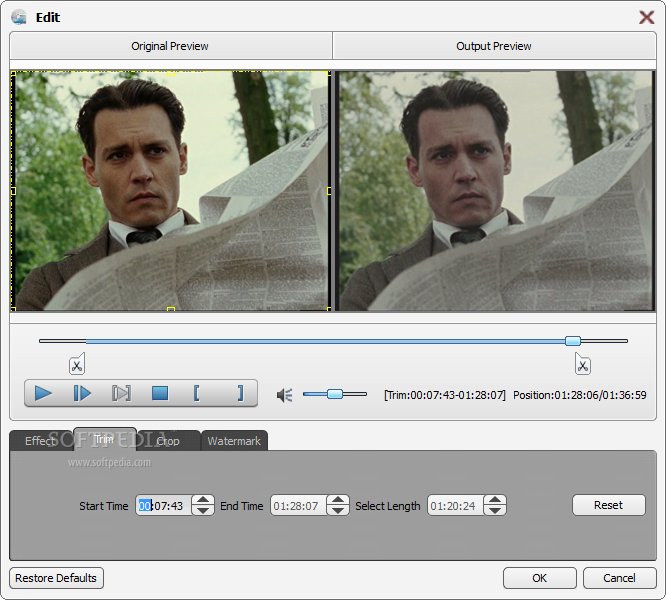Open the Crop tab
The height and width of the screenshot is (600, 666).
click(x=168, y=441)
